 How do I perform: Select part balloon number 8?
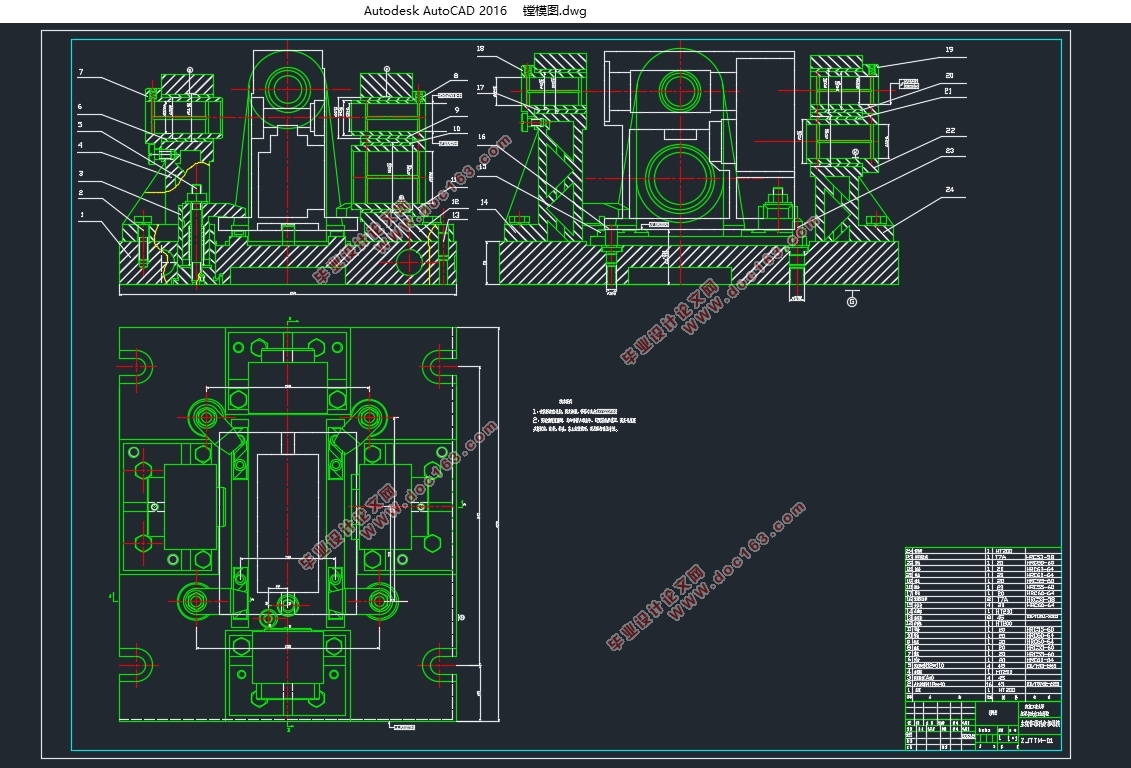click(456, 76)
